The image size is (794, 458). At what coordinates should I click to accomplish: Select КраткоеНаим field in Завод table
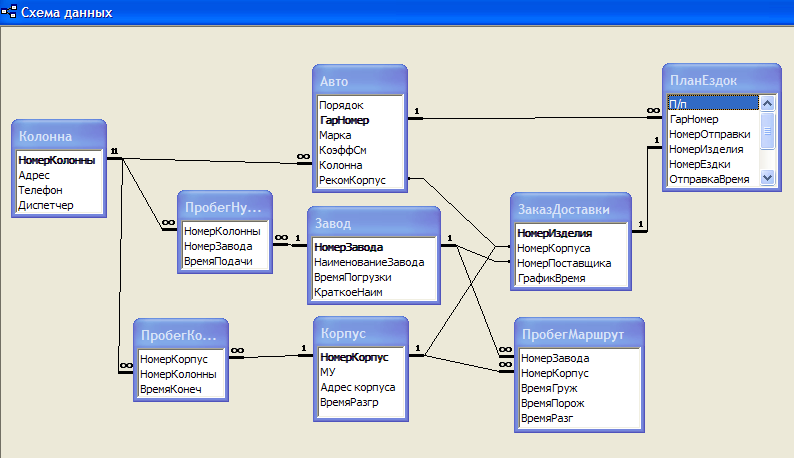click(x=374, y=292)
